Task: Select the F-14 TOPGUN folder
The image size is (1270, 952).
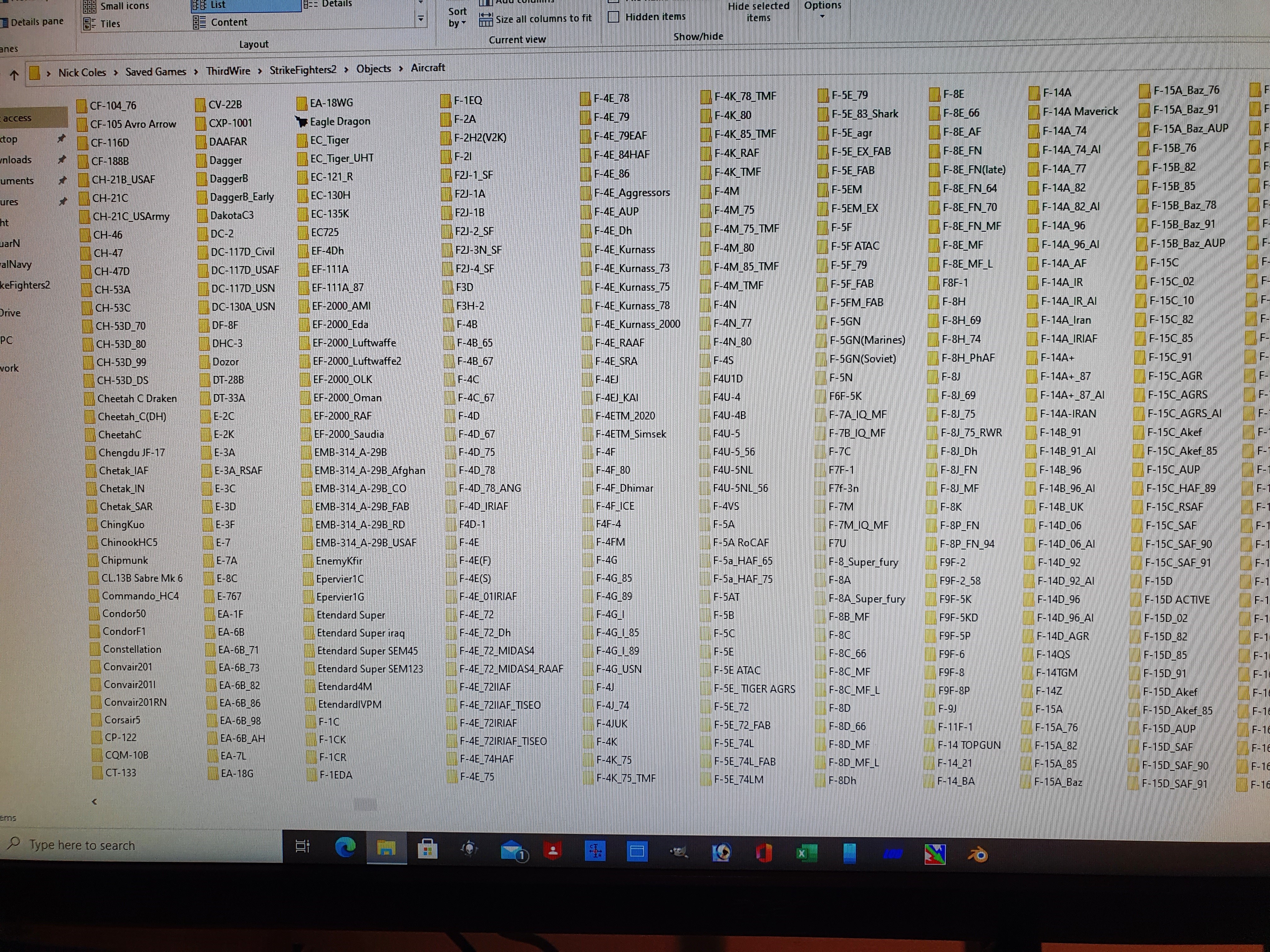Action: coord(963,745)
